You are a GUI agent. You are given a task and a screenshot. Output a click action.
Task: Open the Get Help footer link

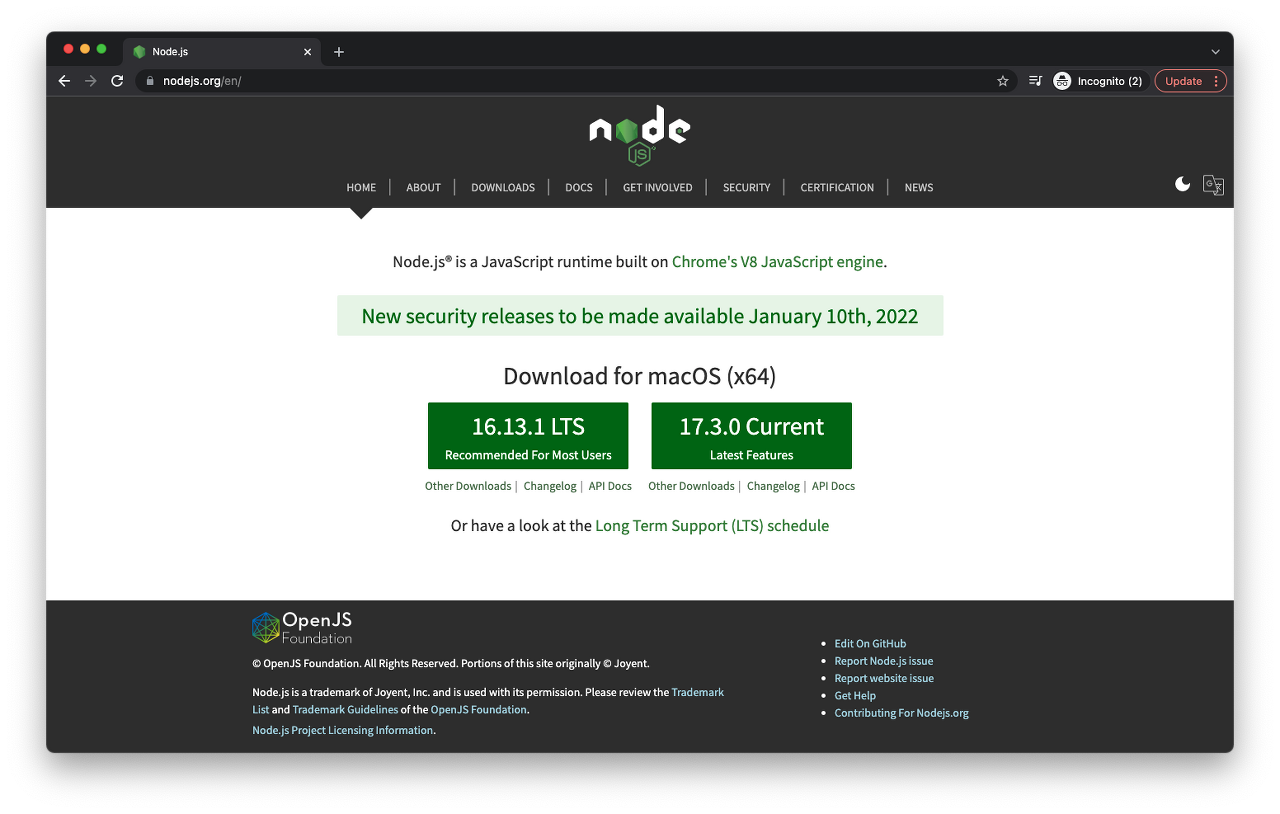pyautogui.click(x=855, y=696)
